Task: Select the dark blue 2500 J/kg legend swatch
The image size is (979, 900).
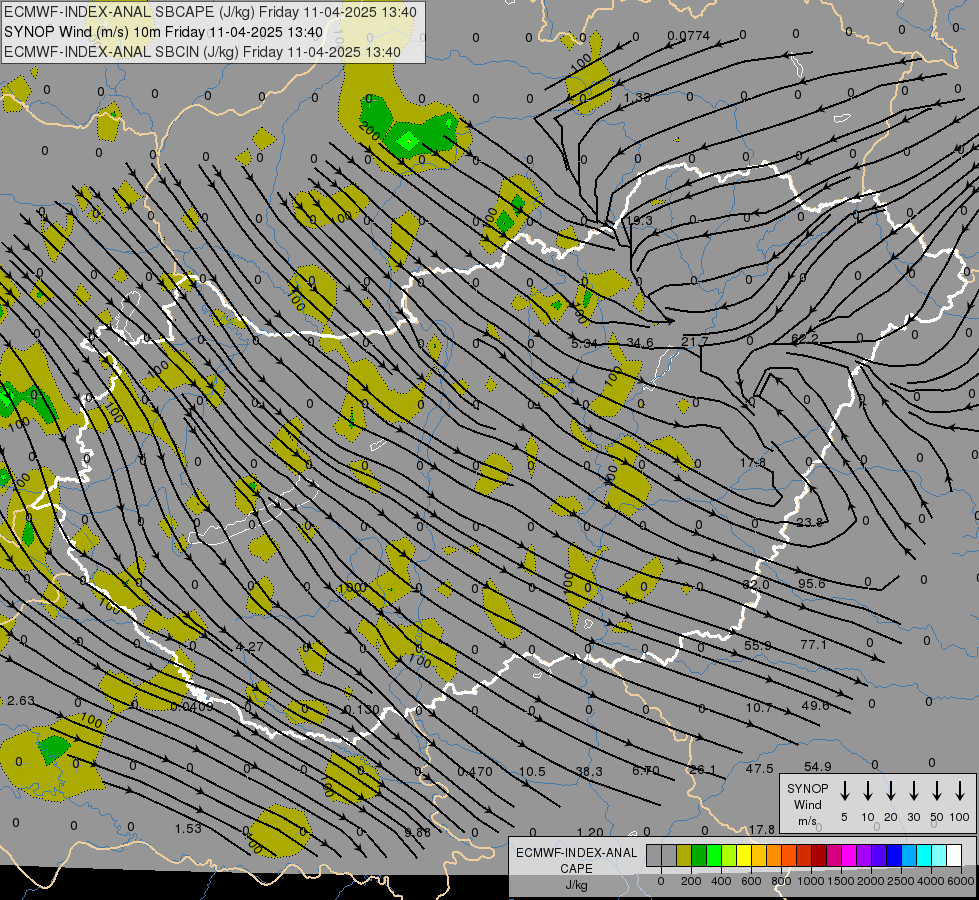Action: point(893,856)
